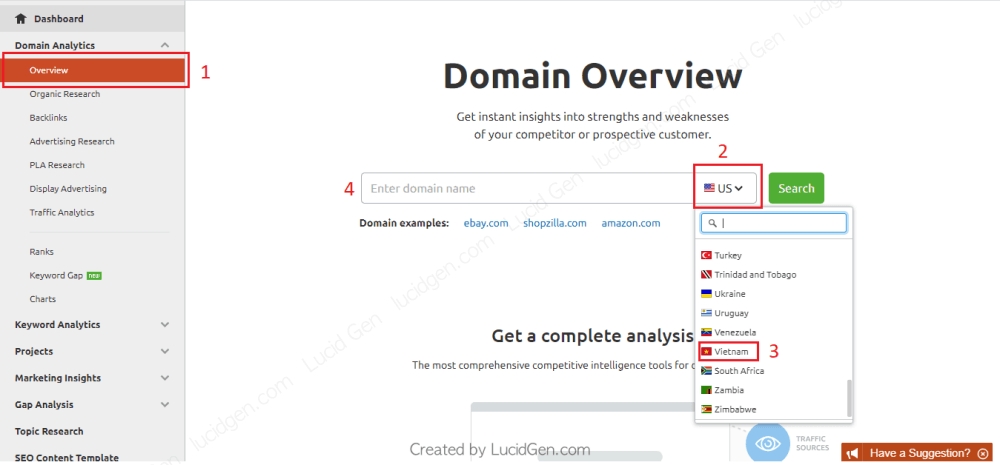Click the South Africa flag icon
Image resolution: width=1000 pixels, height=465 pixels.
coord(706,371)
